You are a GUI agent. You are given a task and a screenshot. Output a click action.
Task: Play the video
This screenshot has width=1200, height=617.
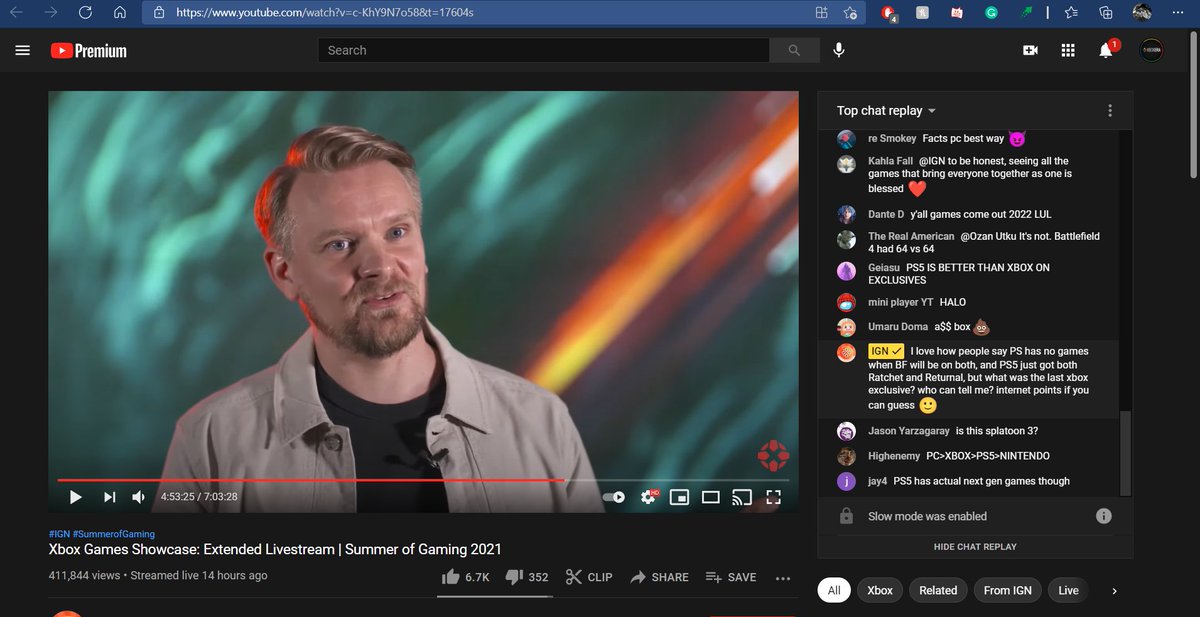click(x=75, y=497)
